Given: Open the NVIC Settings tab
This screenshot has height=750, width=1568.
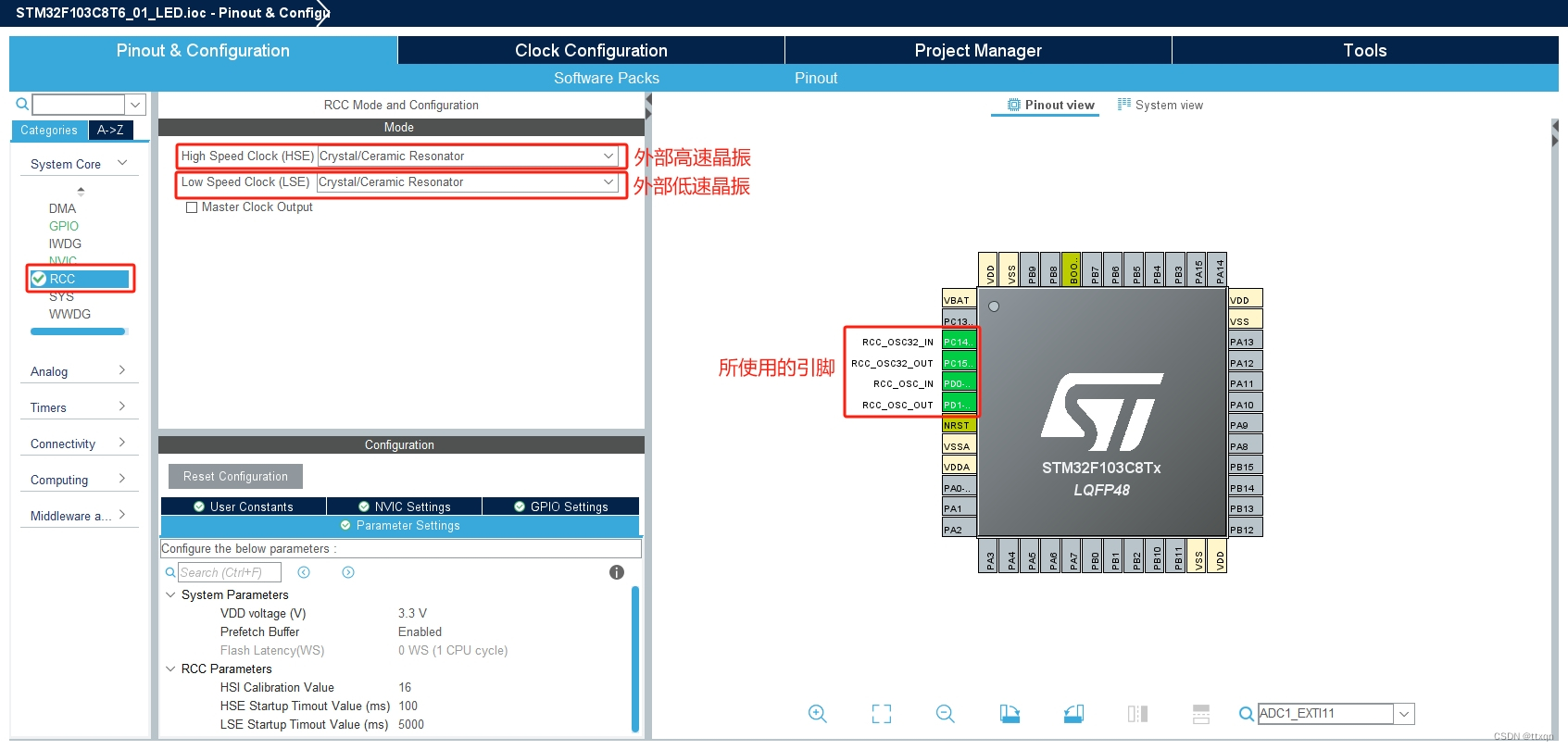Looking at the screenshot, I should point(405,506).
